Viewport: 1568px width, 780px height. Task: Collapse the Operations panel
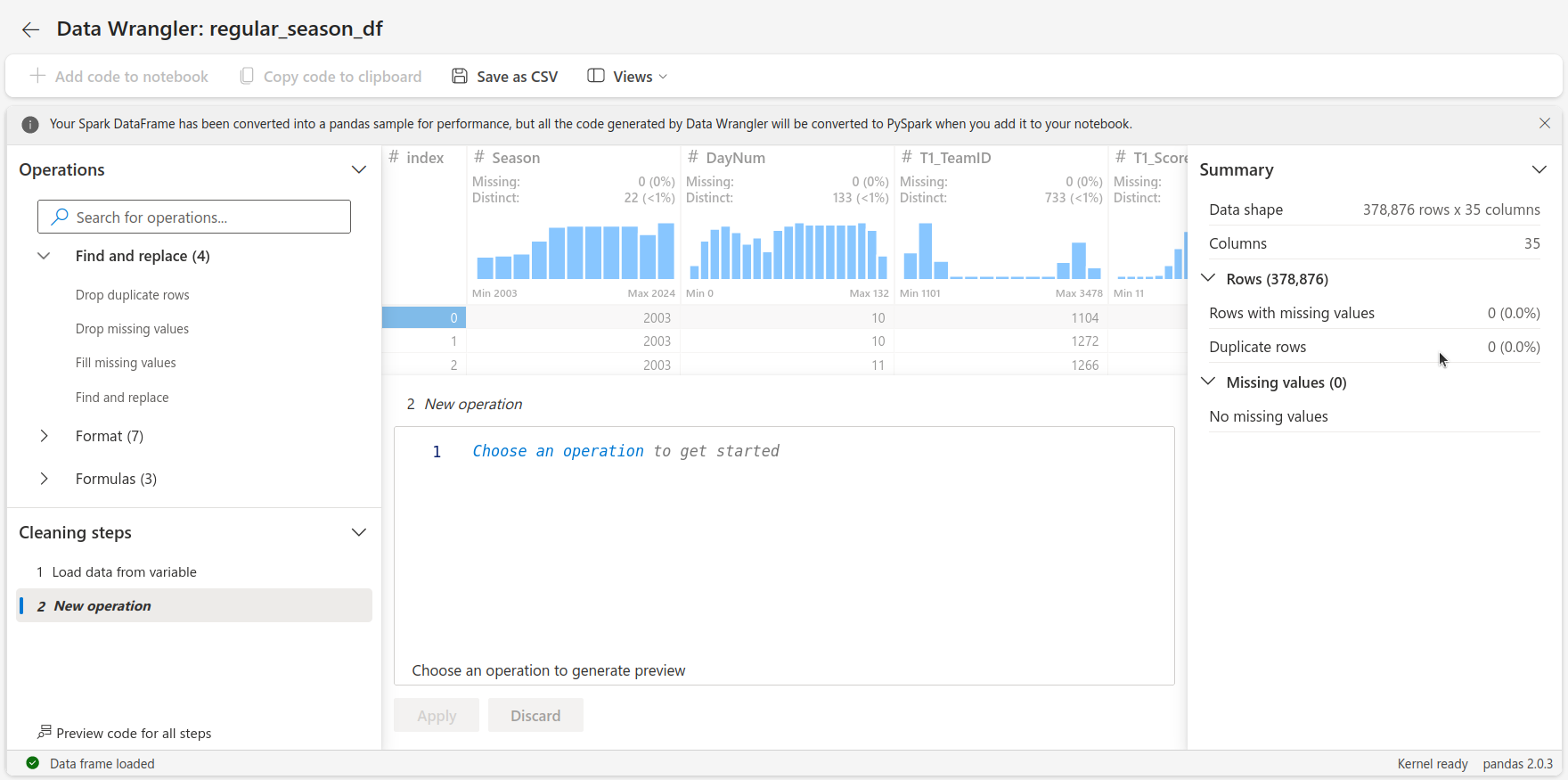pyautogui.click(x=359, y=169)
